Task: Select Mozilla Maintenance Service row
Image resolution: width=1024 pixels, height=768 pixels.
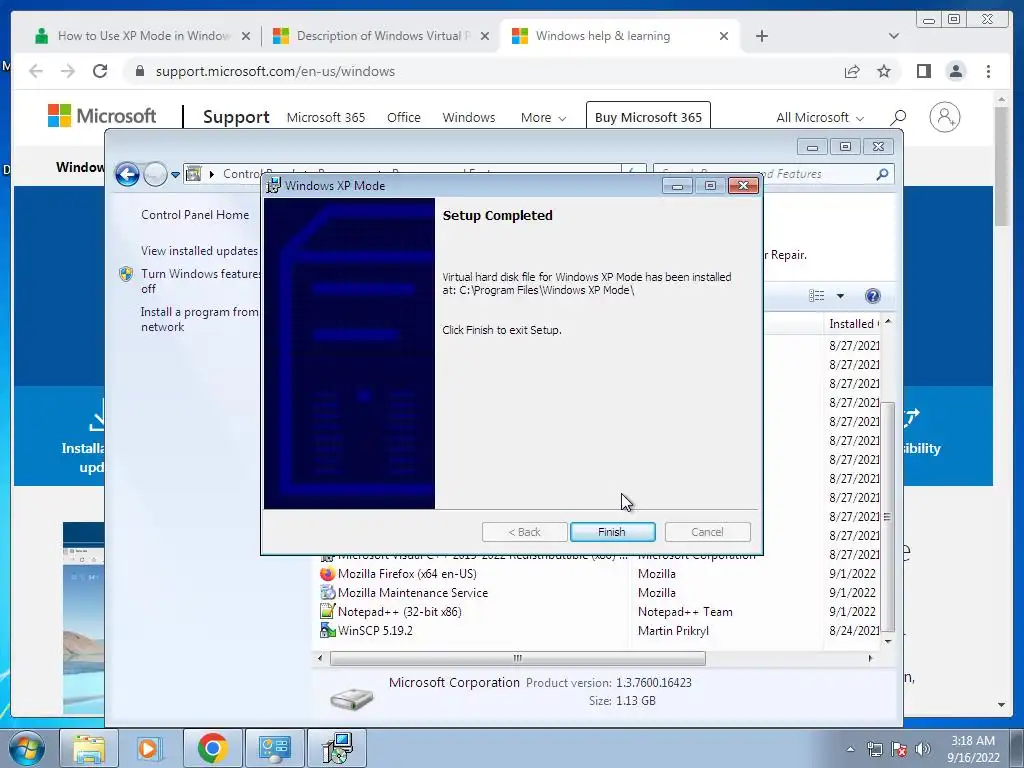Action: coord(599,592)
